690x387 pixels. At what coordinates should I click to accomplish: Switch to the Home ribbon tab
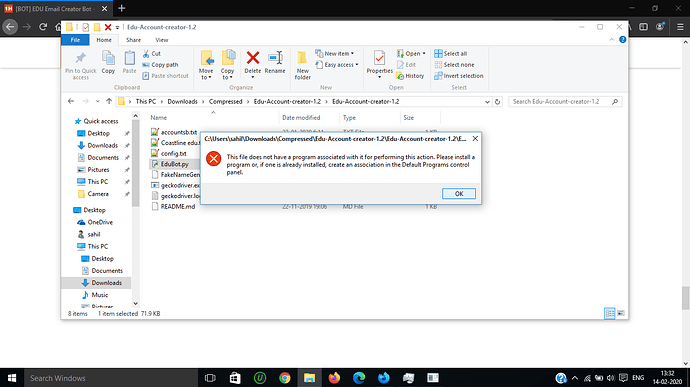click(x=104, y=40)
